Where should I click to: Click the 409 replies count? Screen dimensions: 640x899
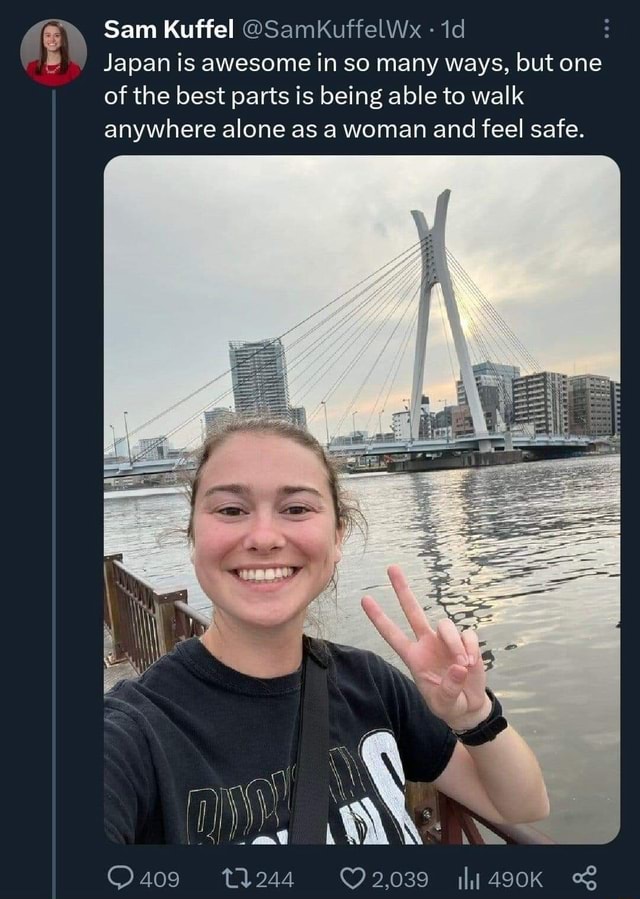(160, 878)
